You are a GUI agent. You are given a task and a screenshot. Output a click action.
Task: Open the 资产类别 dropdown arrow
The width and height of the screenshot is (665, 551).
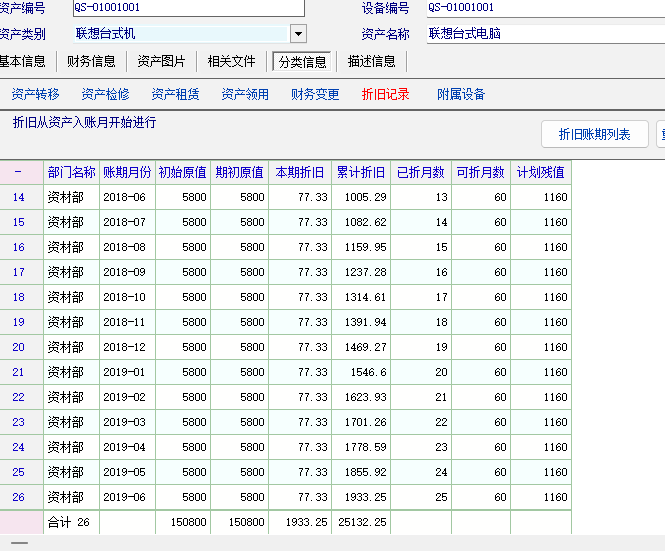pos(298,34)
